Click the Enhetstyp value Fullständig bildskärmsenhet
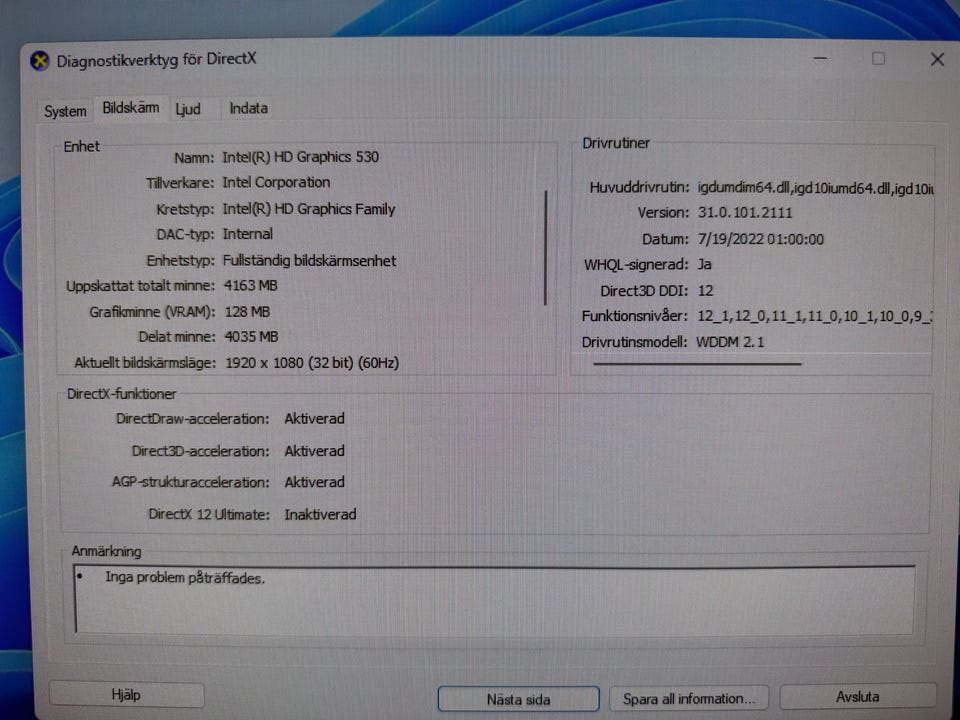 [309, 260]
